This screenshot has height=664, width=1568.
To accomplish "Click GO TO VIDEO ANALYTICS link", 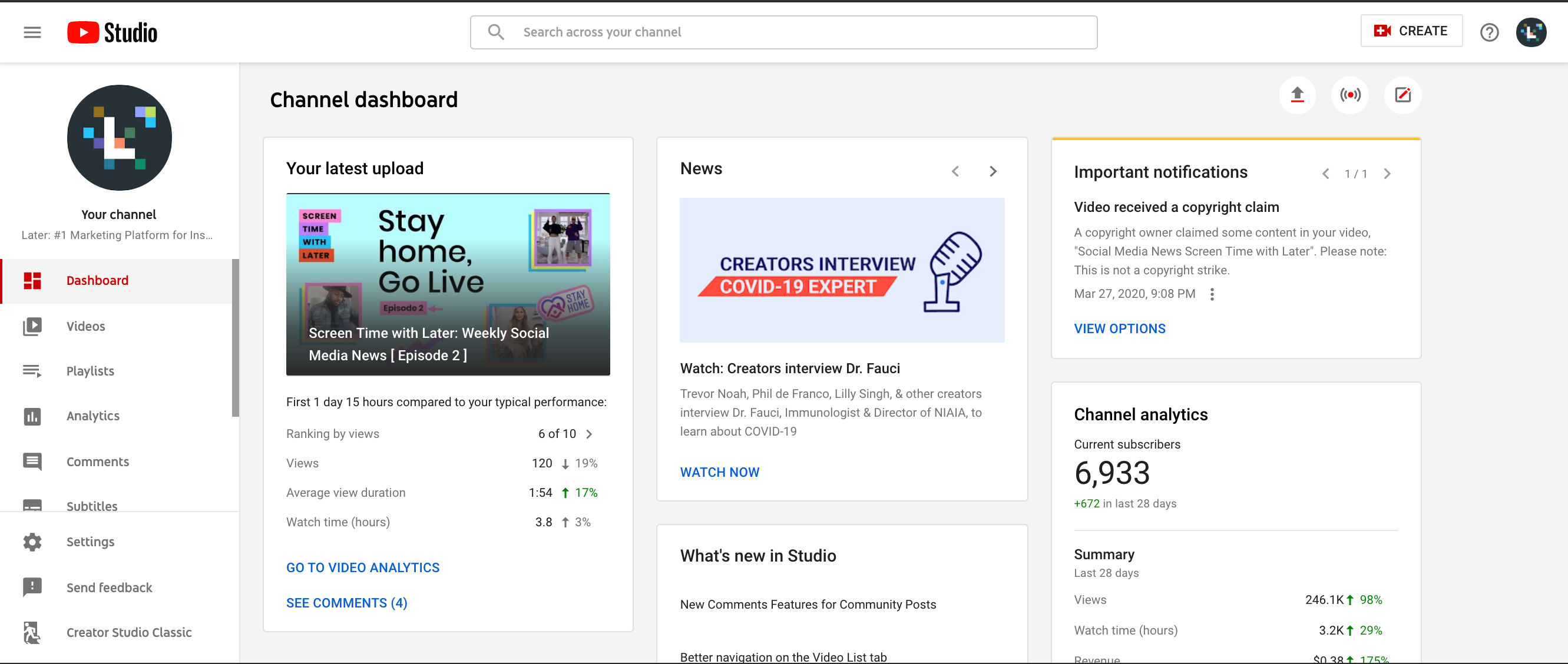I will tap(362, 567).
